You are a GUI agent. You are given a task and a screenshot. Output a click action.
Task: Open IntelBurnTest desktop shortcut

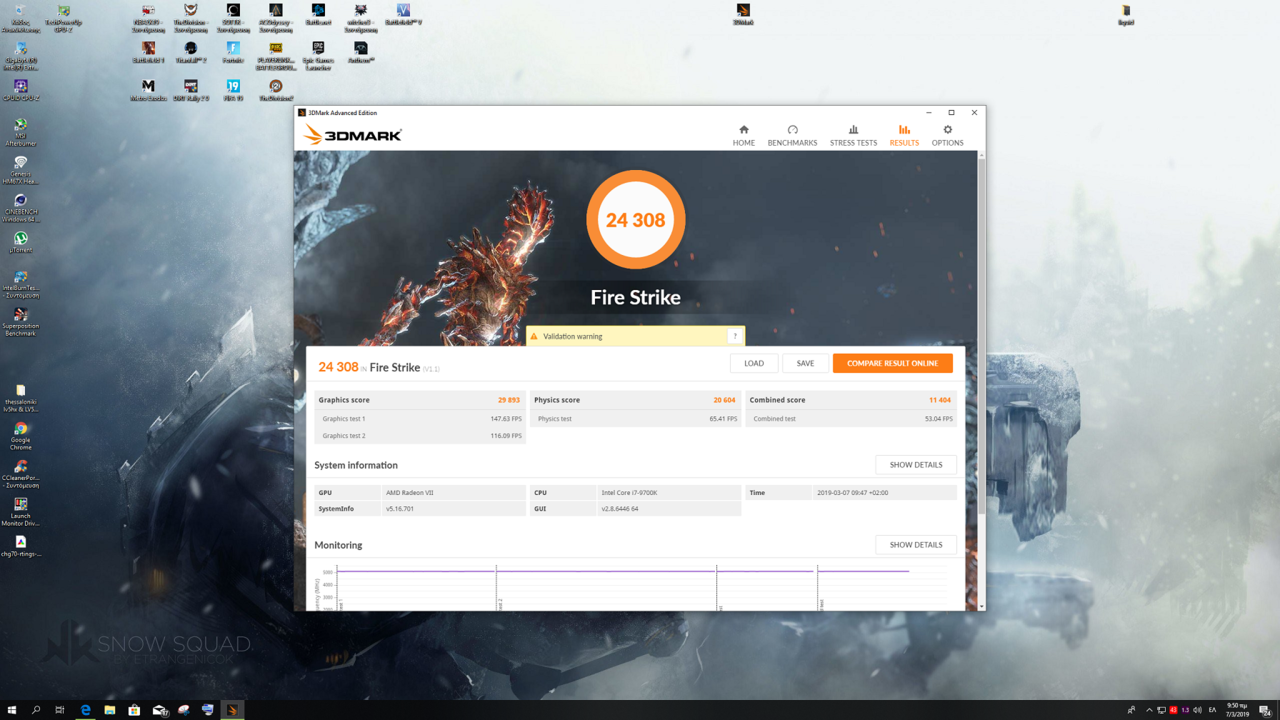point(20,285)
